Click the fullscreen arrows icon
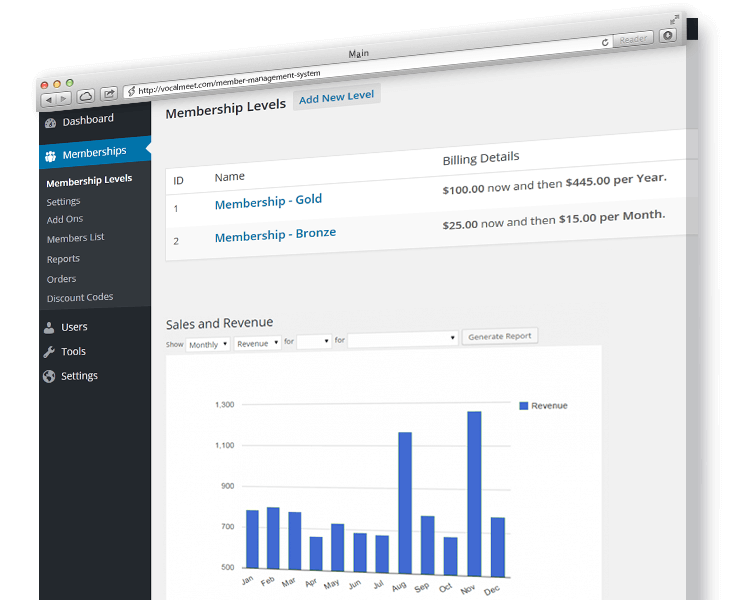This screenshot has width=731, height=600. [674, 20]
